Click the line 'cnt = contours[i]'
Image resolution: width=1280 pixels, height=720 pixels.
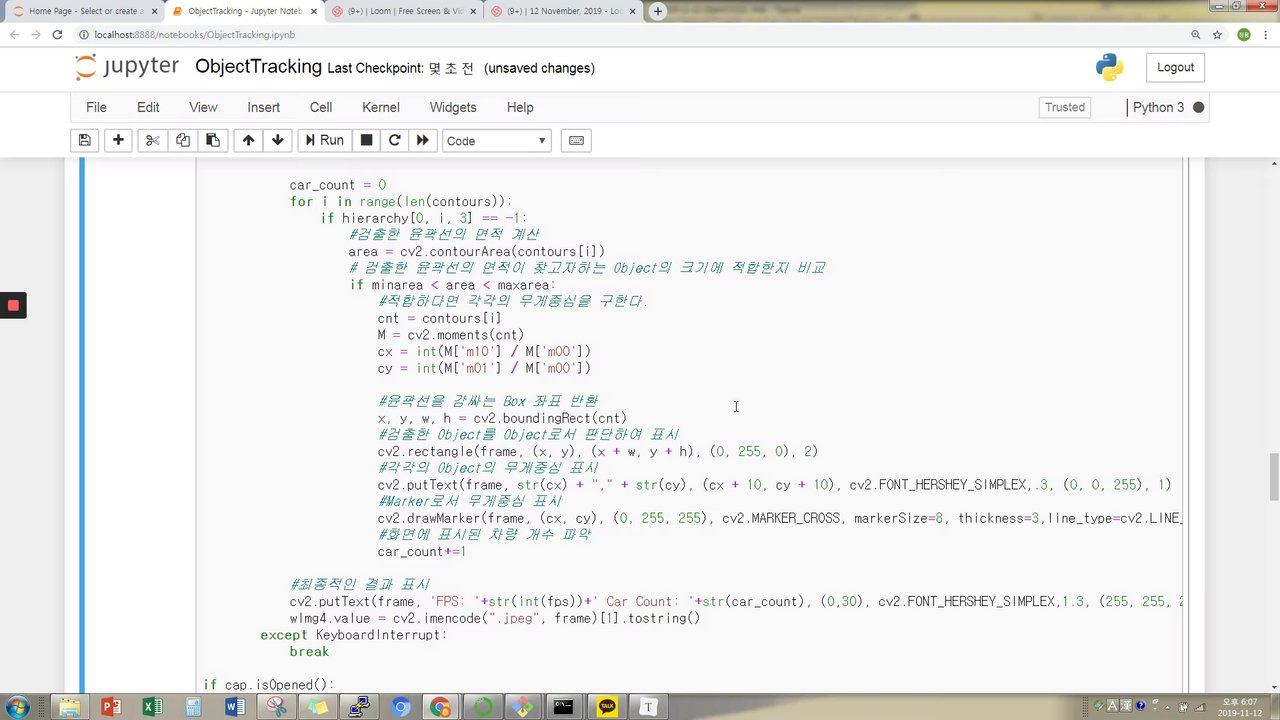[440, 319]
